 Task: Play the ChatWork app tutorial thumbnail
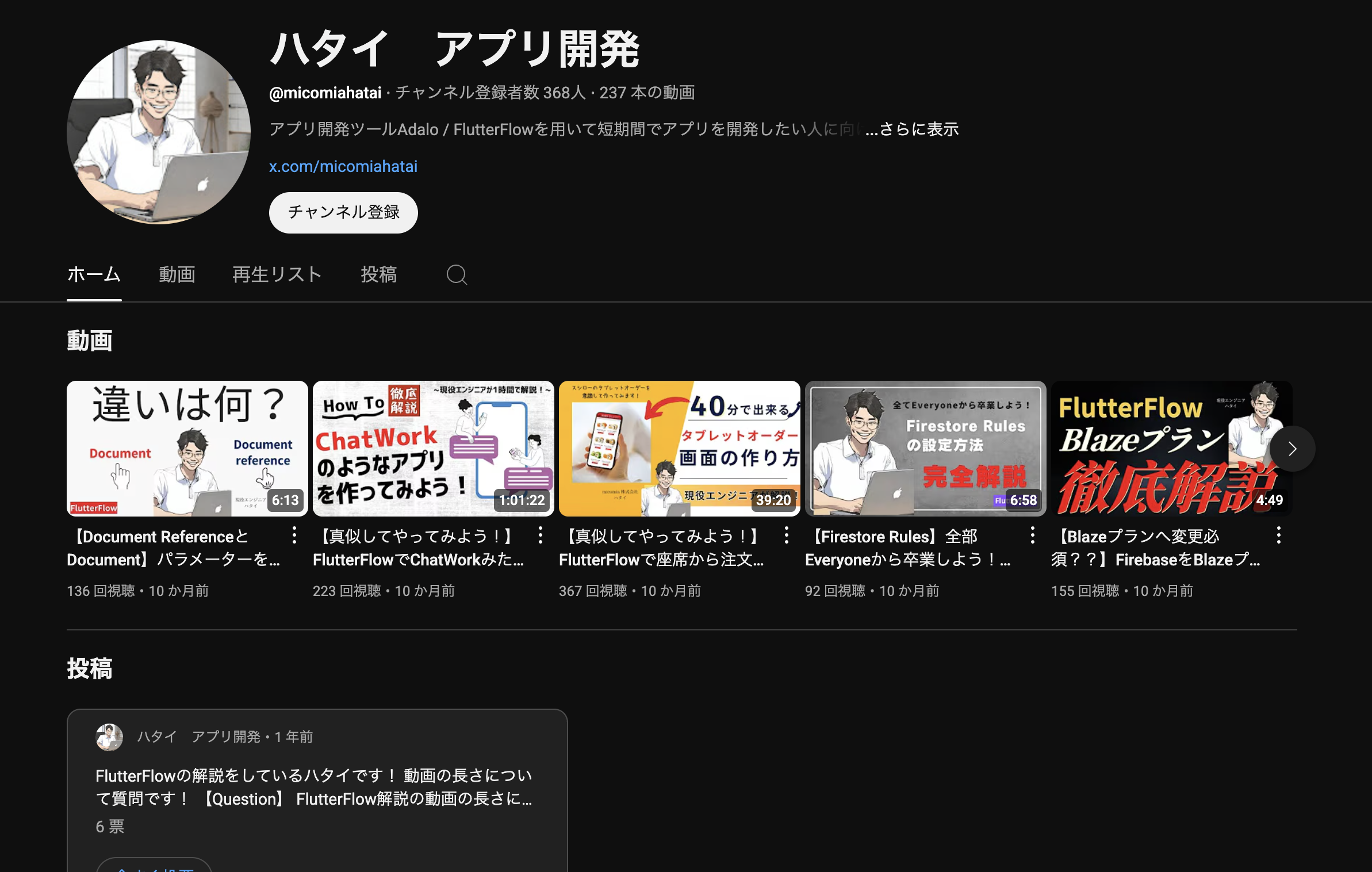point(433,449)
